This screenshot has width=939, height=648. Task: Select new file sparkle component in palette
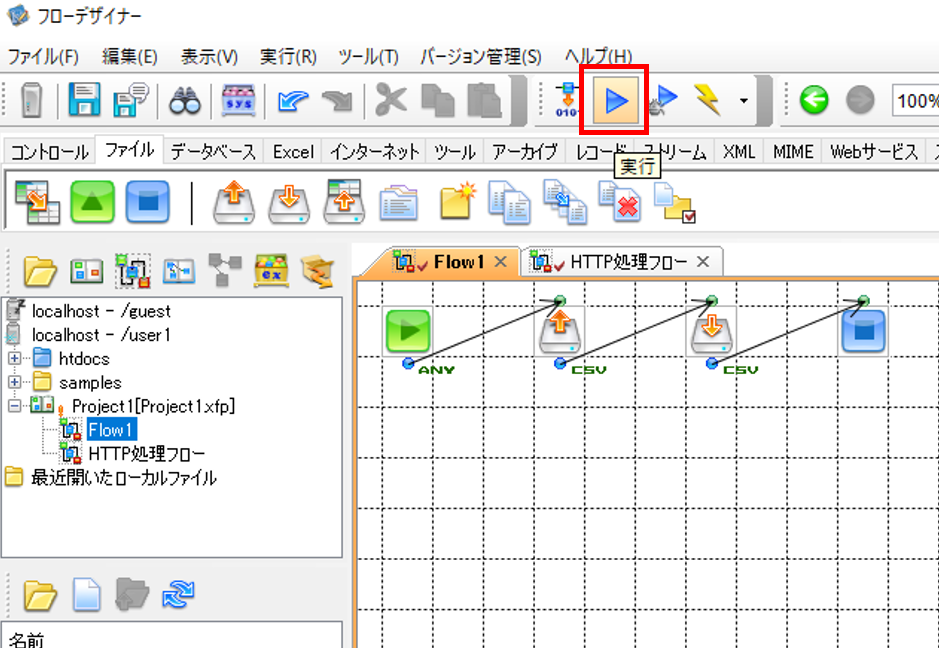[x=458, y=201]
